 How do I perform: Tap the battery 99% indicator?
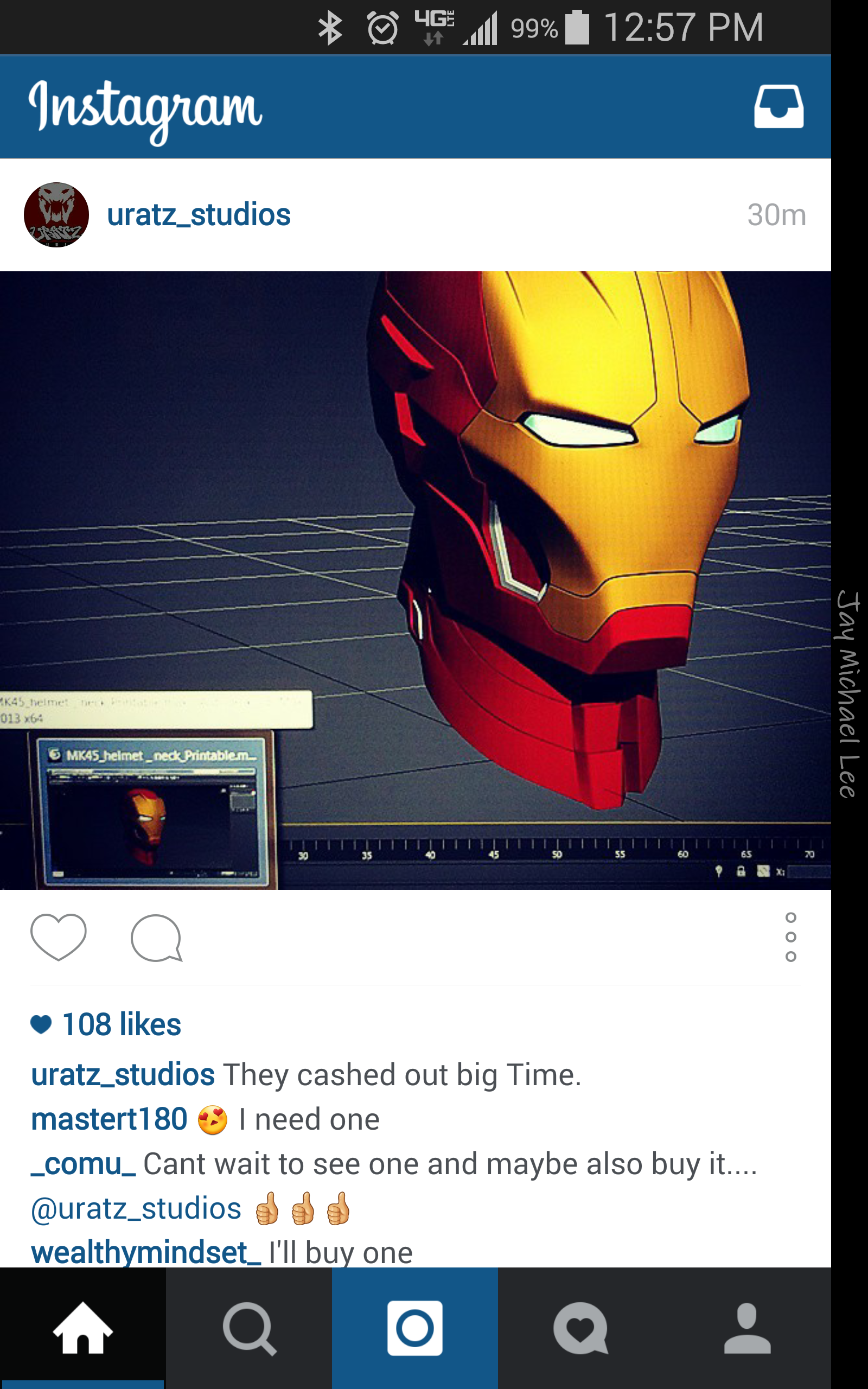550,28
